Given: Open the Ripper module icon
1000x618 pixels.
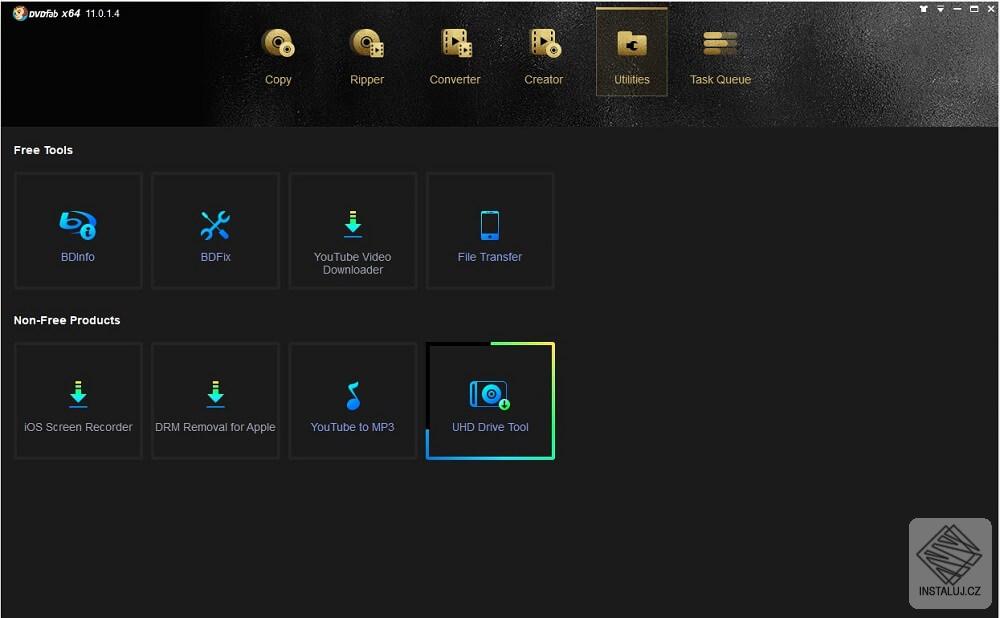Looking at the screenshot, I should (367, 43).
